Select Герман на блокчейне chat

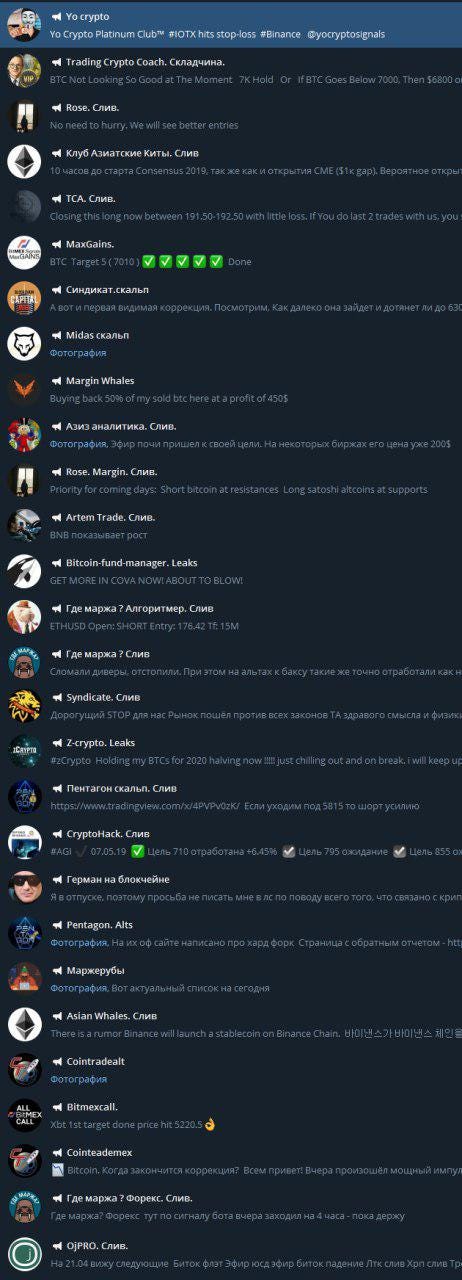coord(231,889)
